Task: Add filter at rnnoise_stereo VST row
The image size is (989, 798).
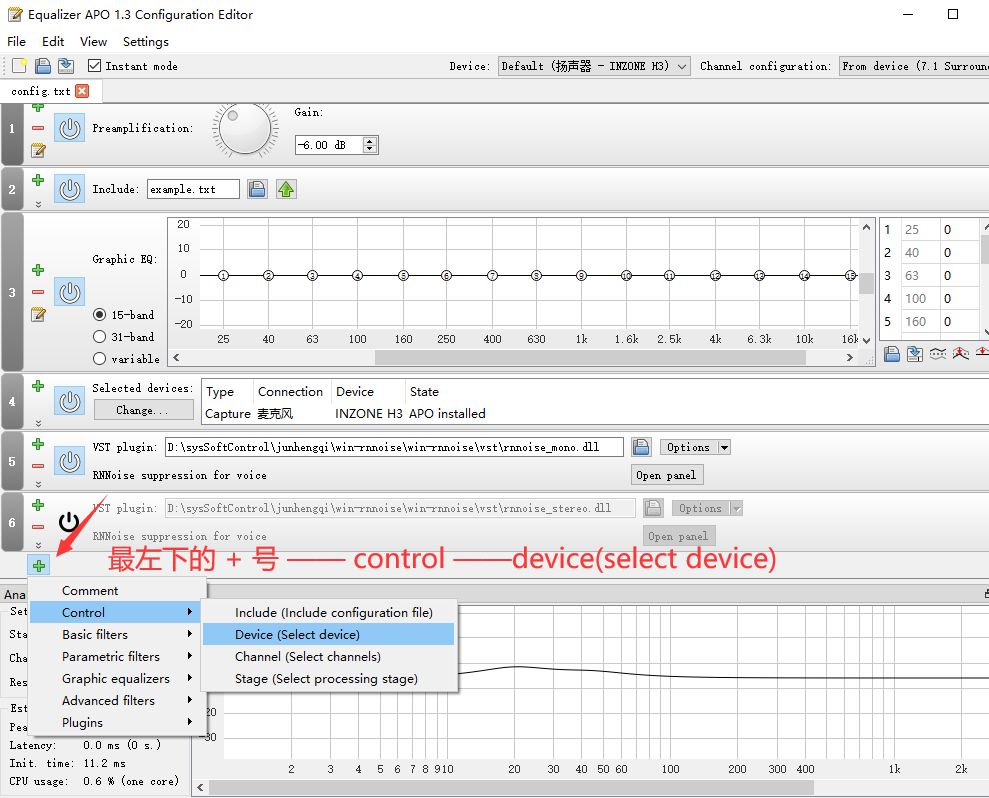Action: [x=38, y=505]
